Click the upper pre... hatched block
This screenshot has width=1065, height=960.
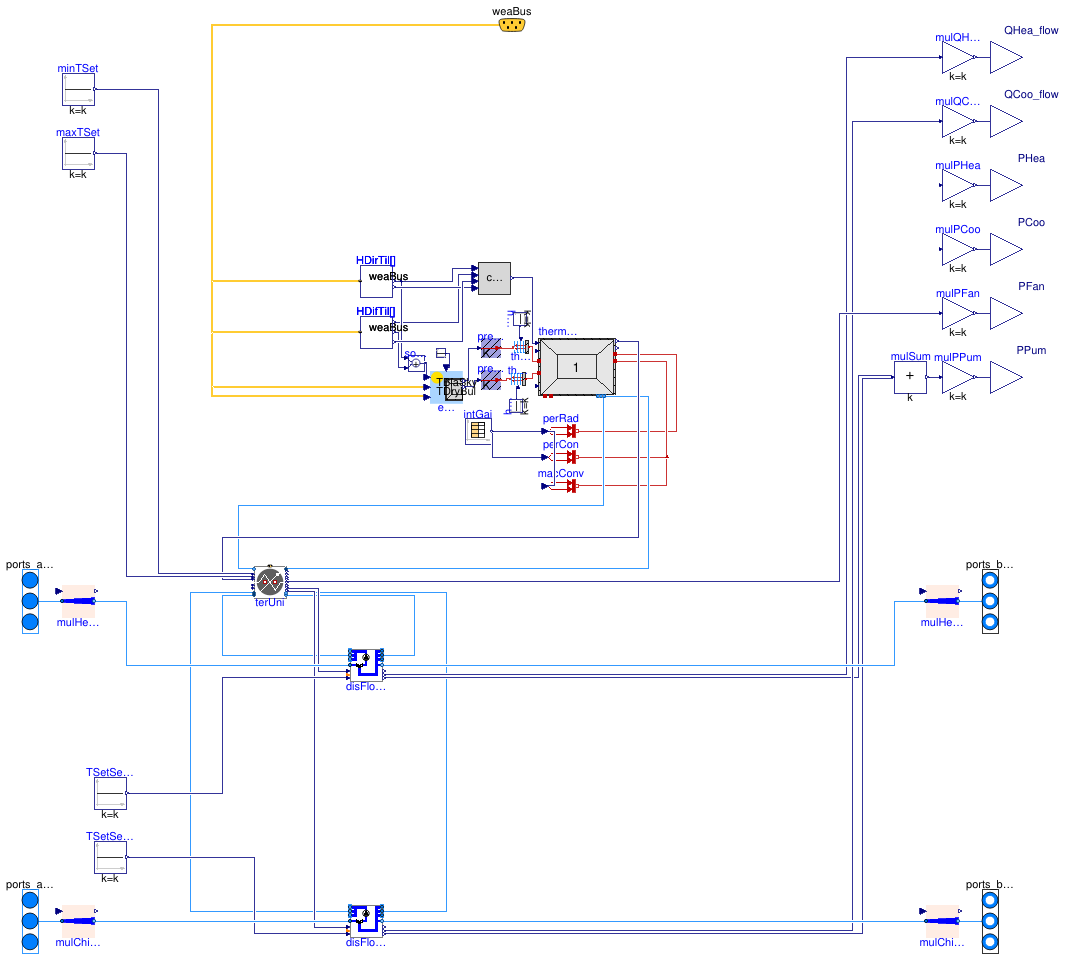point(491,348)
